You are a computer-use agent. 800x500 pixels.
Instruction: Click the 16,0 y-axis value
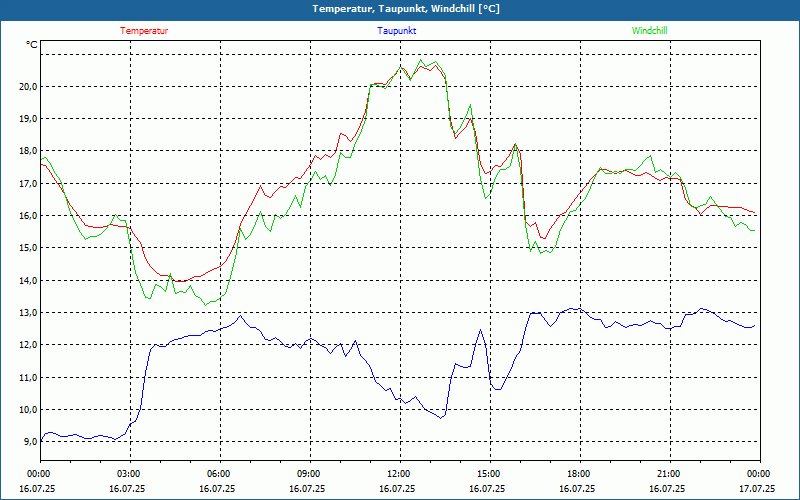(x=29, y=215)
